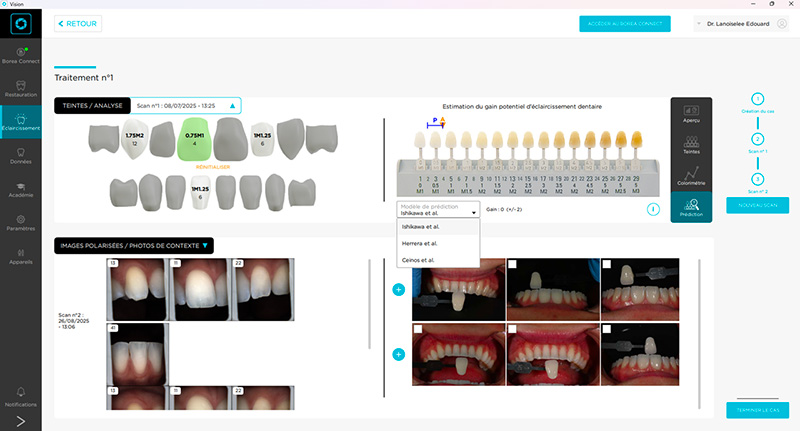Click RÉINITIALISER link under teeth

[x=213, y=167]
